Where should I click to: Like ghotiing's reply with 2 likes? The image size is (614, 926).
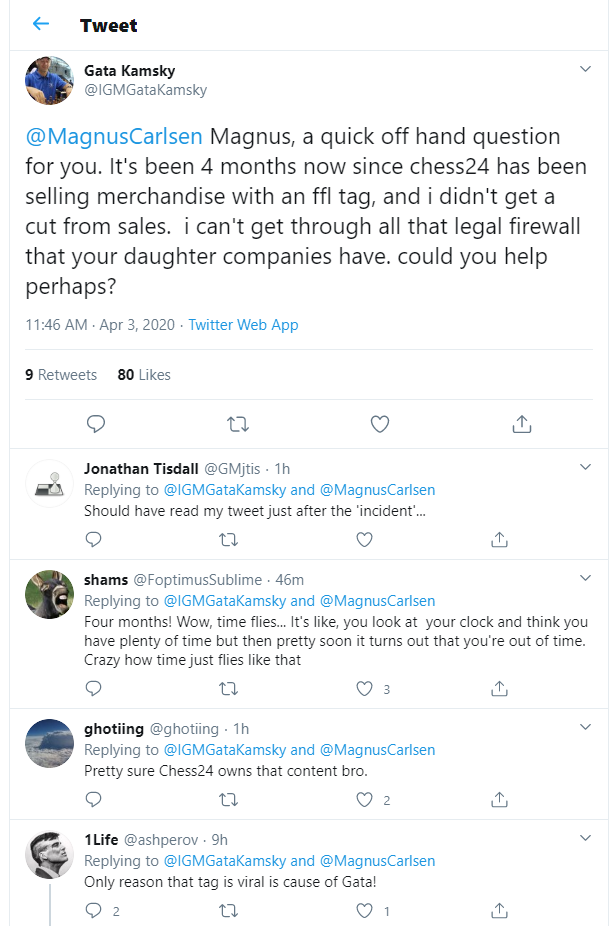pos(365,799)
